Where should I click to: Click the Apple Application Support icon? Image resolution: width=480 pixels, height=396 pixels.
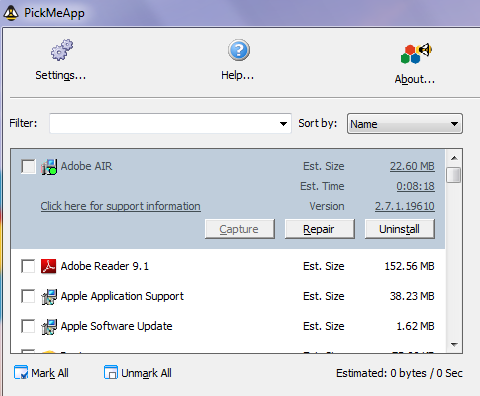pos(49,297)
